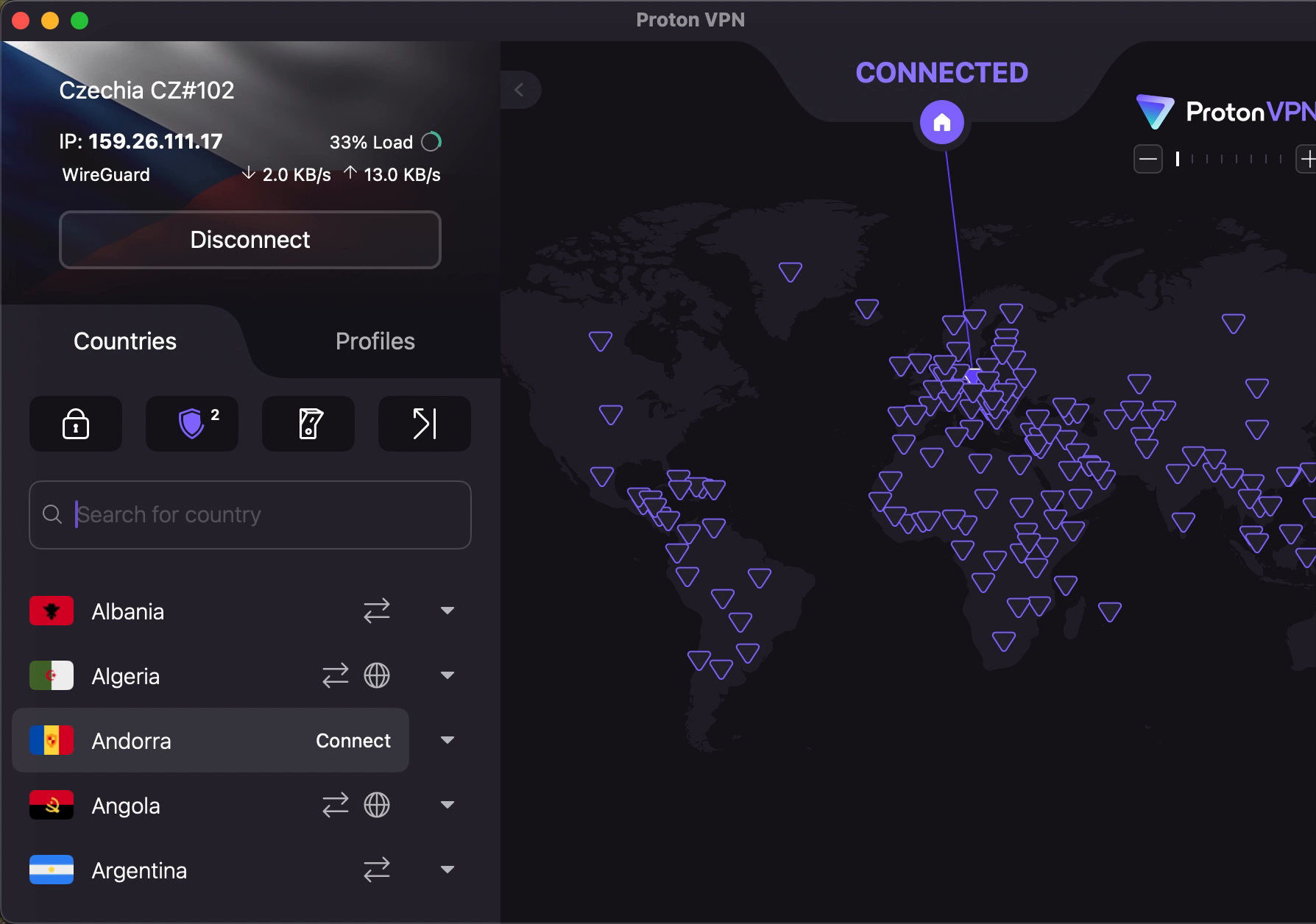Connect to Andorra
The width and height of the screenshot is (1316, 924).
[353, 741]
